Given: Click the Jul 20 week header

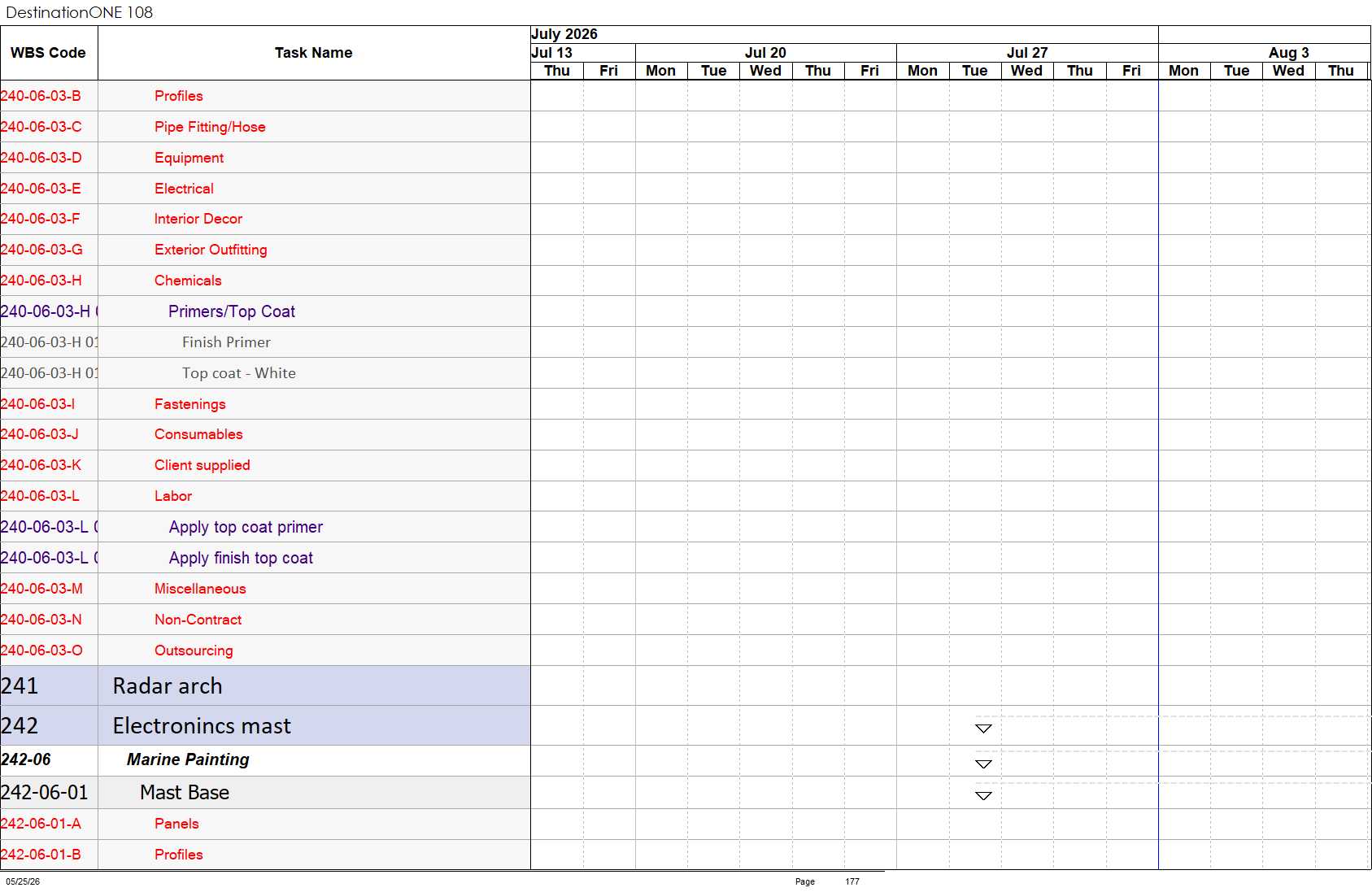Looking at the screenshot, I should pos(765,53).
